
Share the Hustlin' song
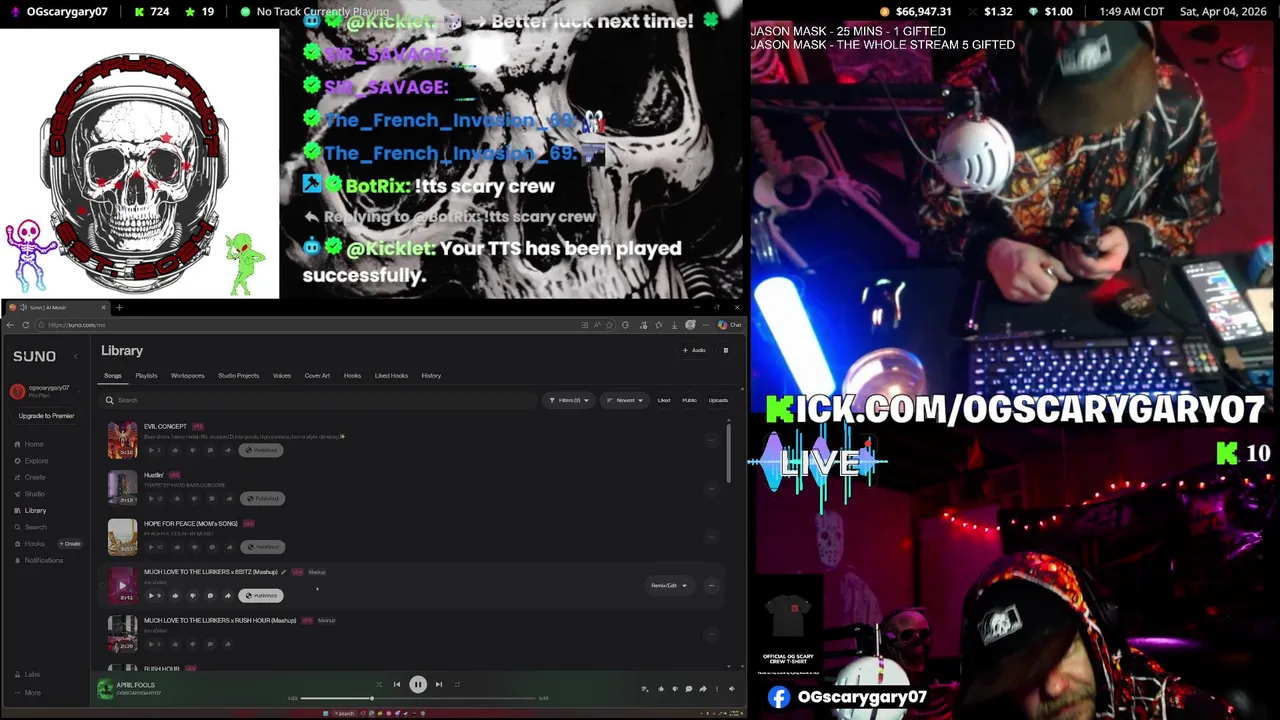(228, 498)
